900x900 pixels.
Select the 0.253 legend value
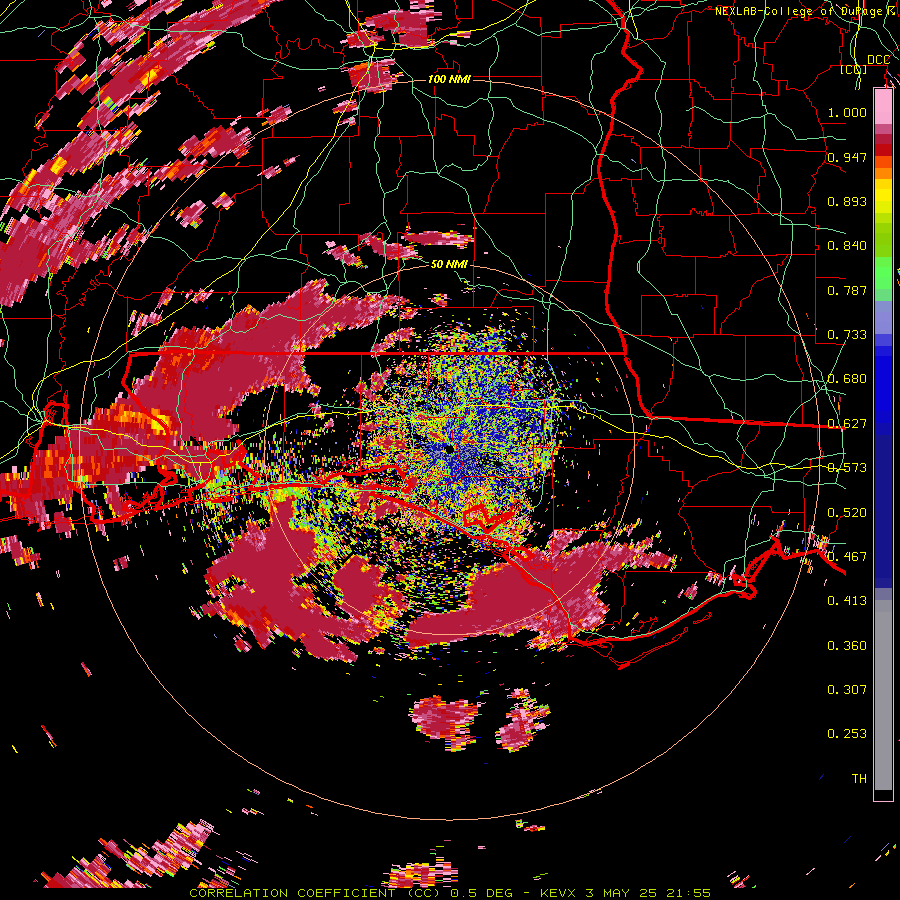pos(847,734)
